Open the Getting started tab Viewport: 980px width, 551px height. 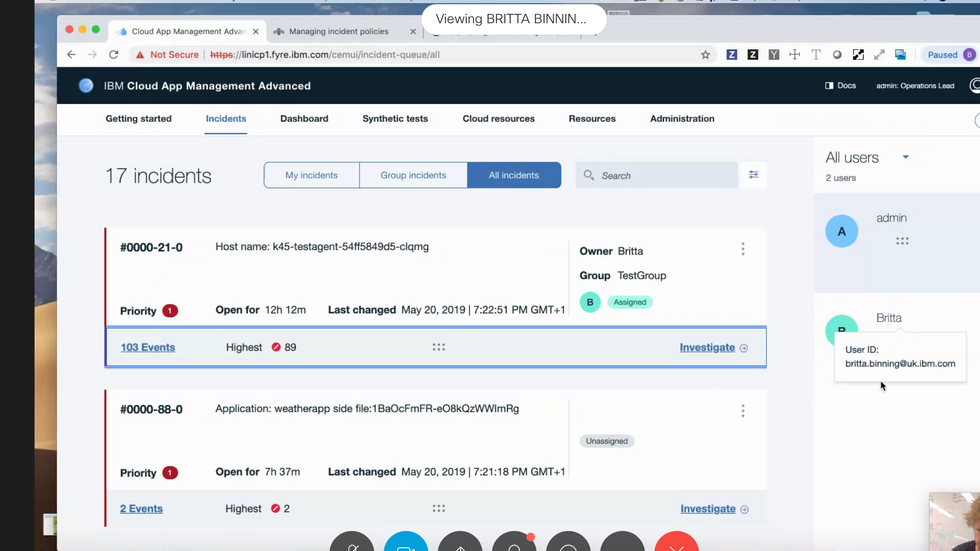(x=139, y=119)
